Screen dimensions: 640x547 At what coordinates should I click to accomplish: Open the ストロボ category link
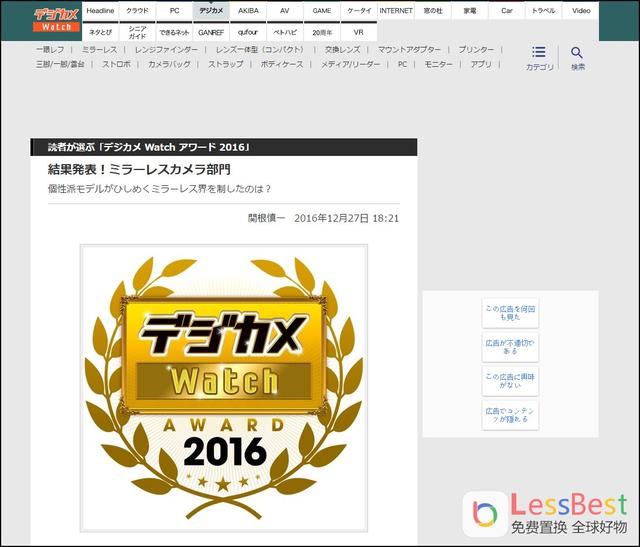click(116, 64)
